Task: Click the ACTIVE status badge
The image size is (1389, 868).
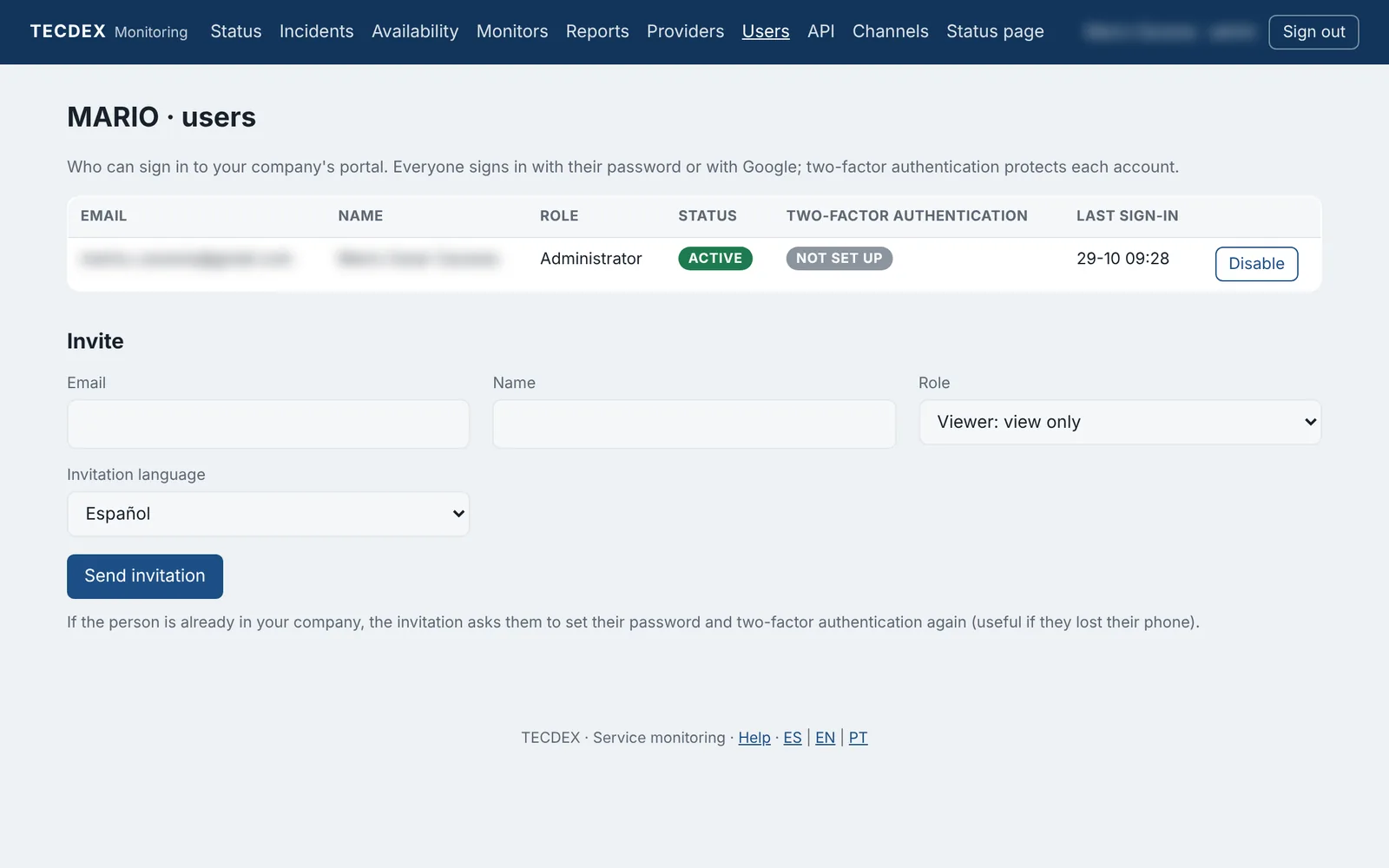Action: click(715, 259)
